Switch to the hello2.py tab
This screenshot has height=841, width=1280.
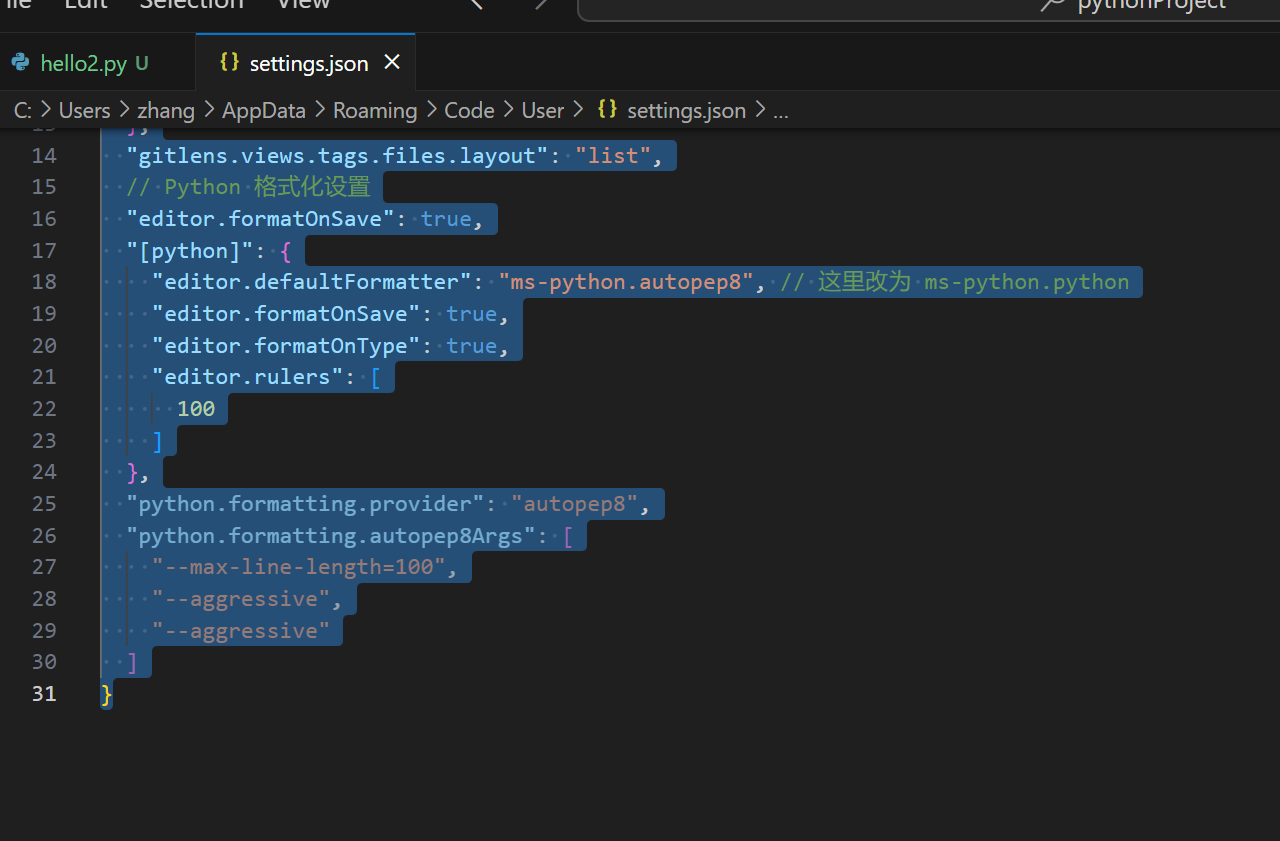pos(83,62)
